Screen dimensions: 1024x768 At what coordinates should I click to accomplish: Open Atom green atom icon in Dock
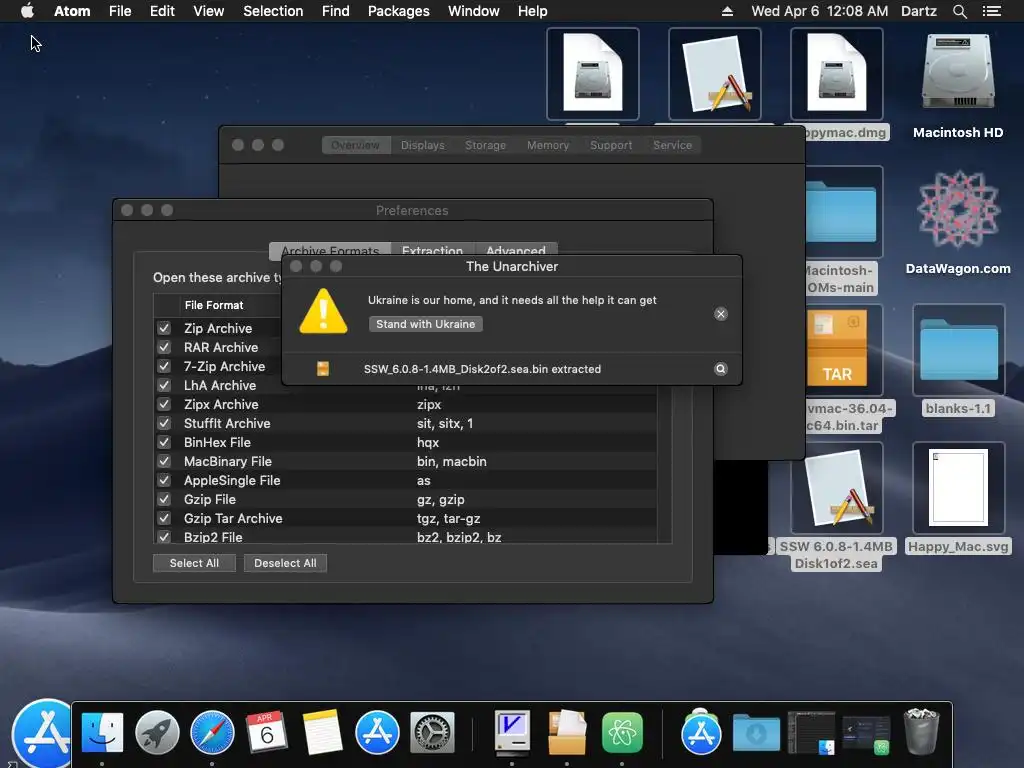[x=622, y=732]
